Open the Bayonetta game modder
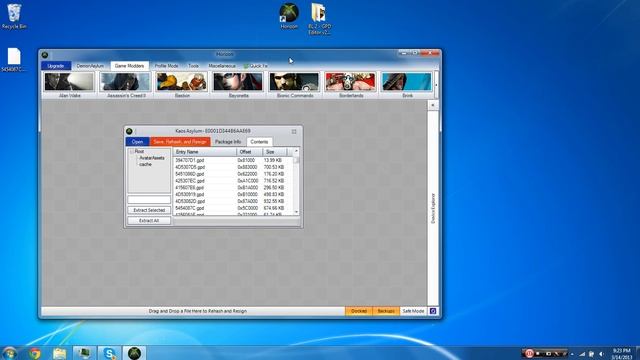 (x=238, y=85)
